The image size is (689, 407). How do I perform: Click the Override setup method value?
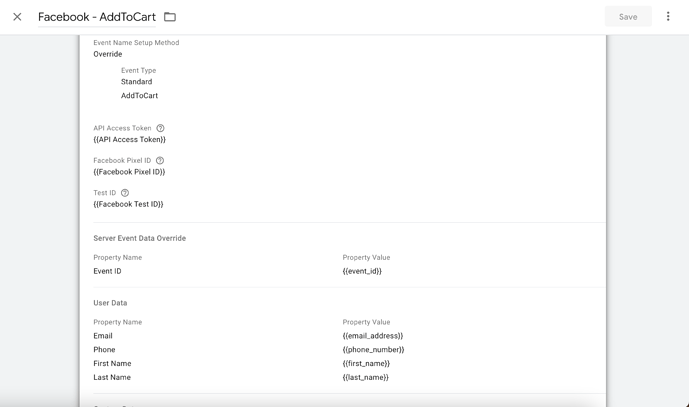point(108,54)
